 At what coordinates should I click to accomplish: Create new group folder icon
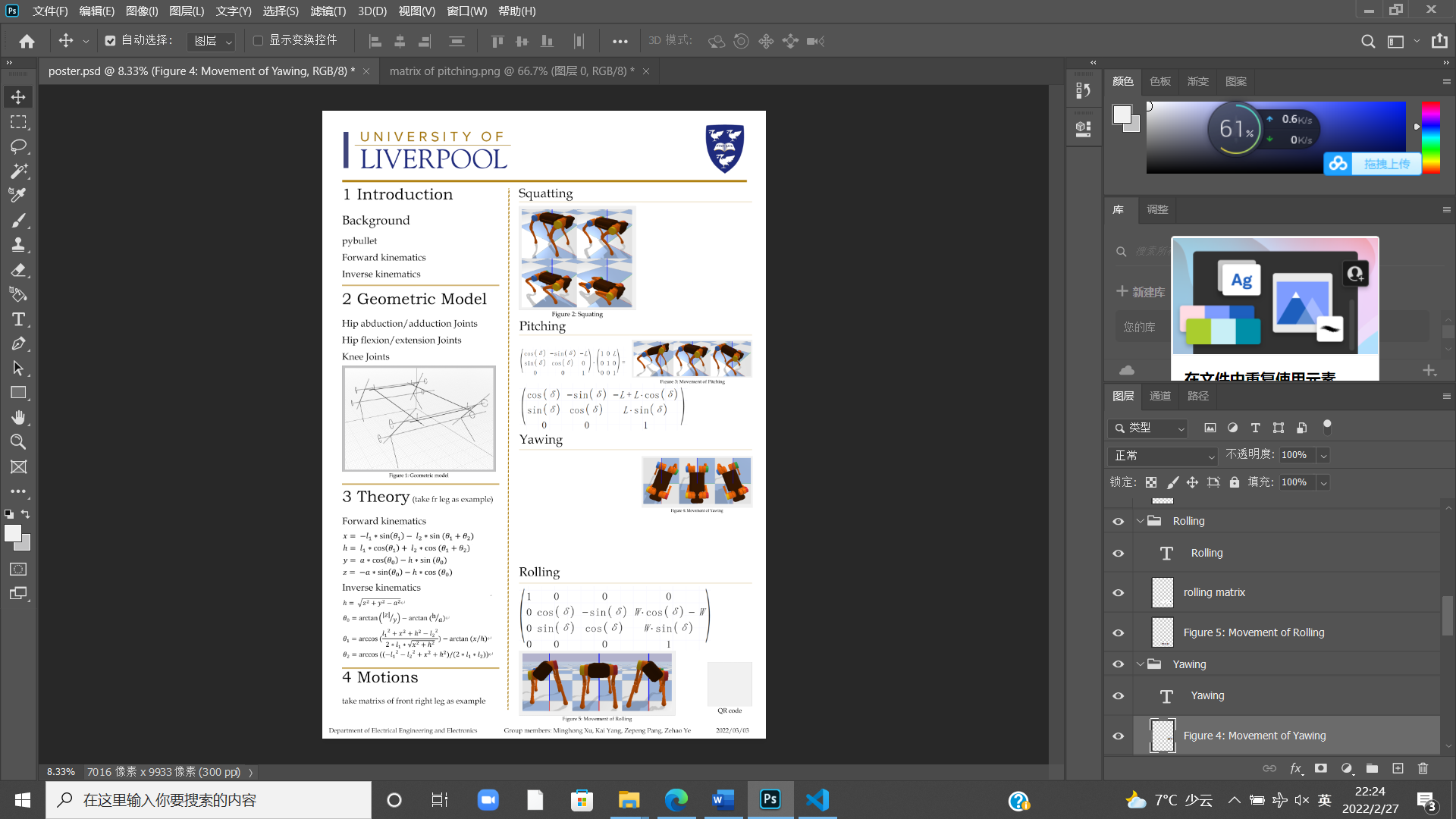click(1372, 768)
